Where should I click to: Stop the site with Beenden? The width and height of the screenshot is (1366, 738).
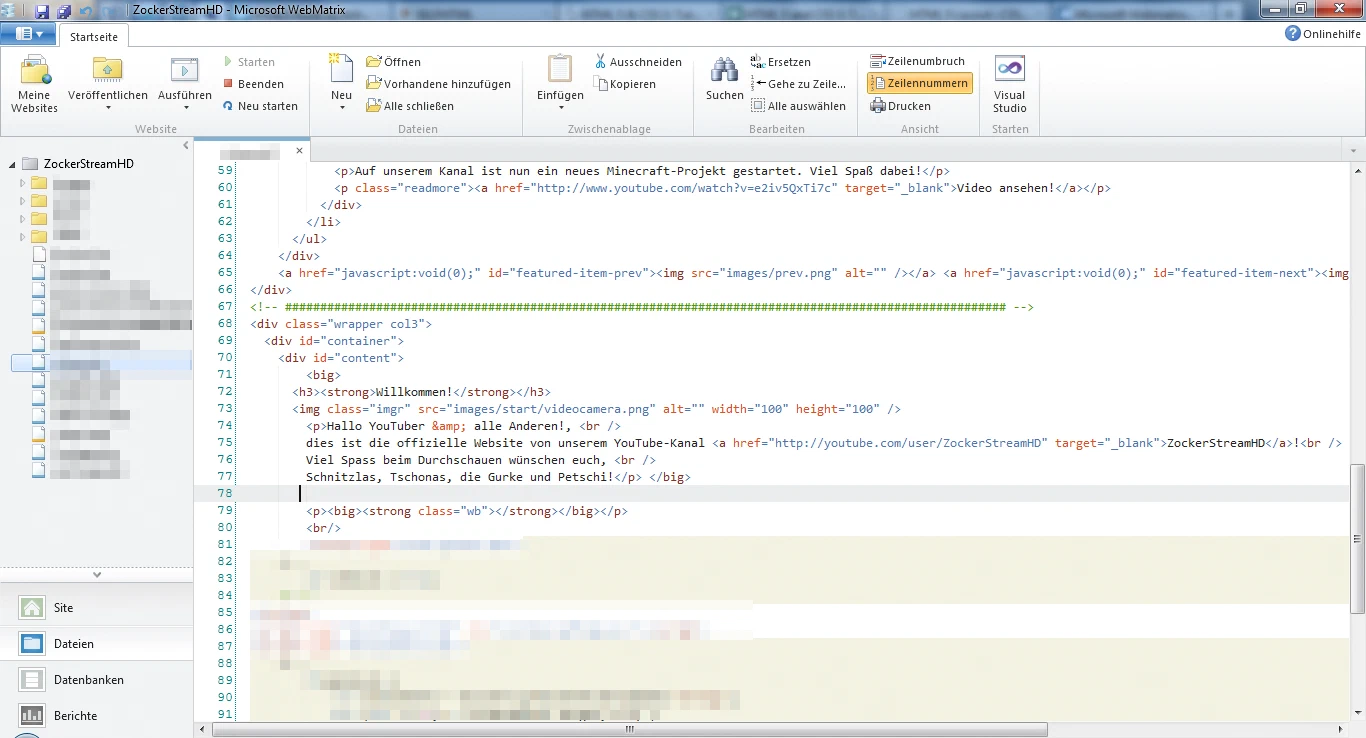253,84
